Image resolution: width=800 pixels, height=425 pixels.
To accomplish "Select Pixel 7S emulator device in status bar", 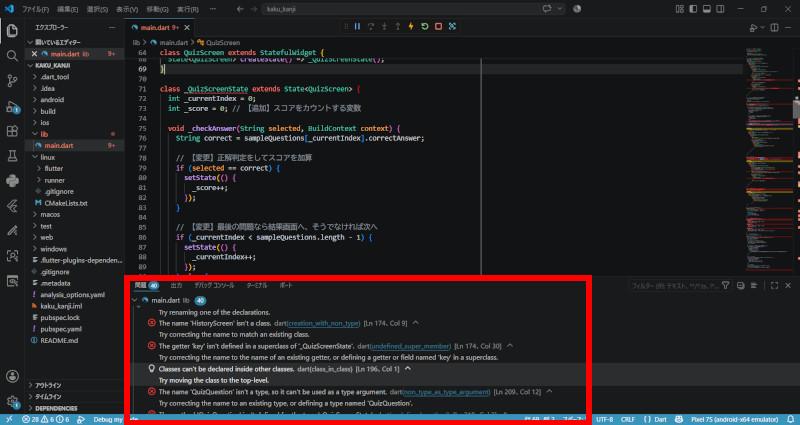I will (737, 419).
